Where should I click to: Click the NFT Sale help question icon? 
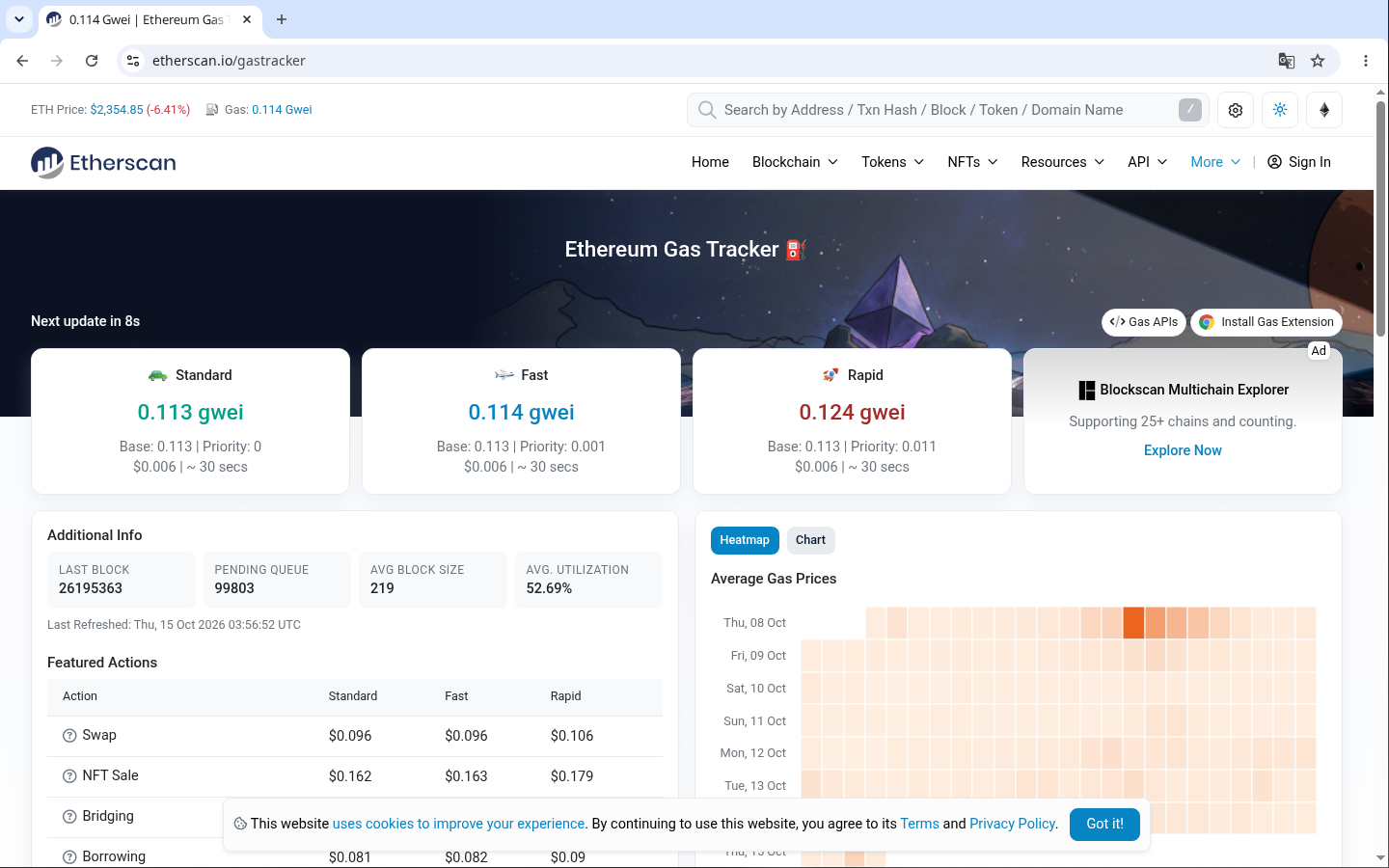tap(69, 776)
